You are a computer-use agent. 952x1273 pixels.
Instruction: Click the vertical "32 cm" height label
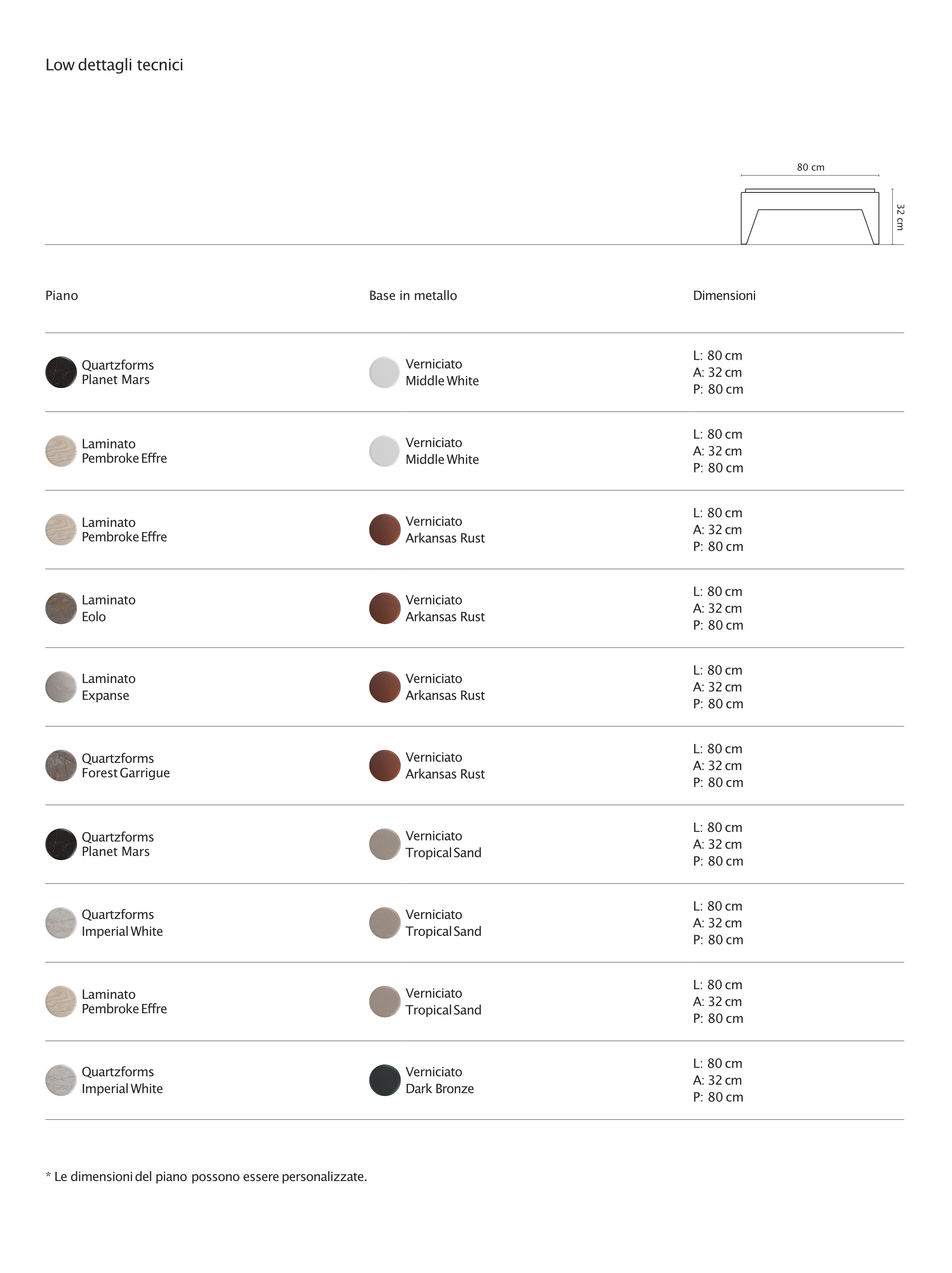pyautogui.click(x=900, y=217)
